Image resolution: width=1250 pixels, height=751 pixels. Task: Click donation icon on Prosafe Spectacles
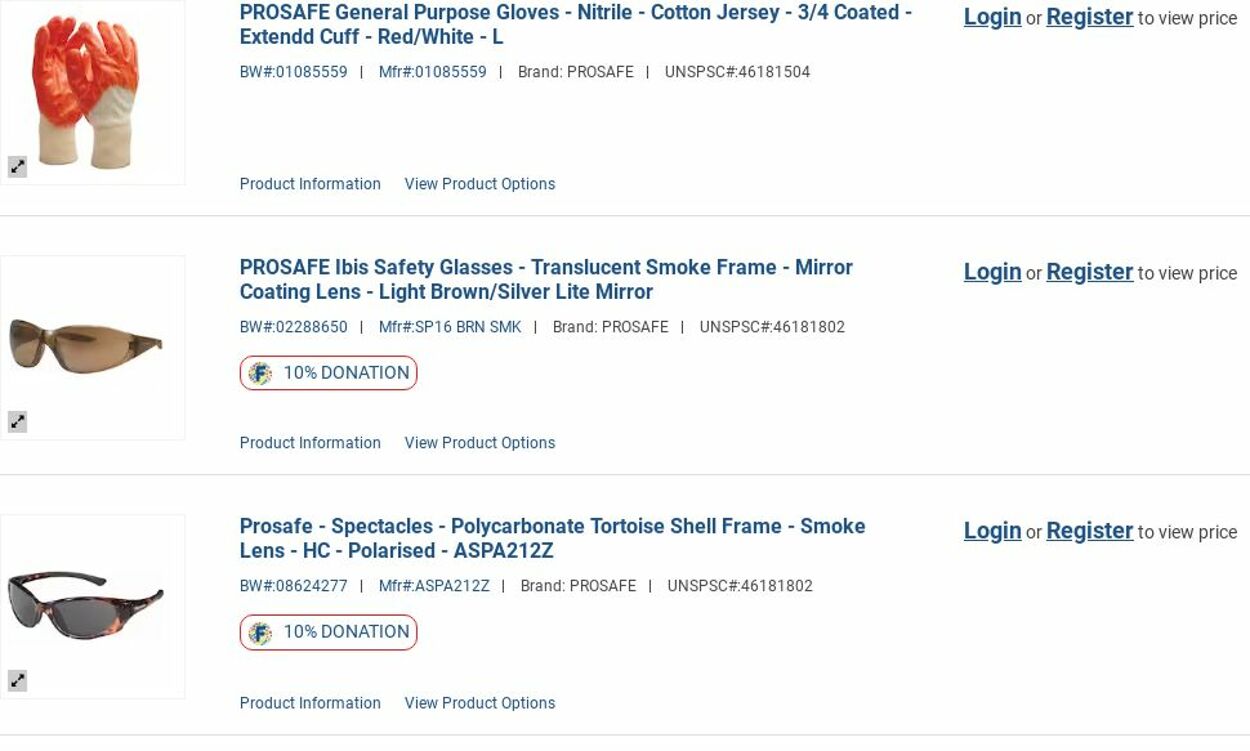[x=260, y=632]
